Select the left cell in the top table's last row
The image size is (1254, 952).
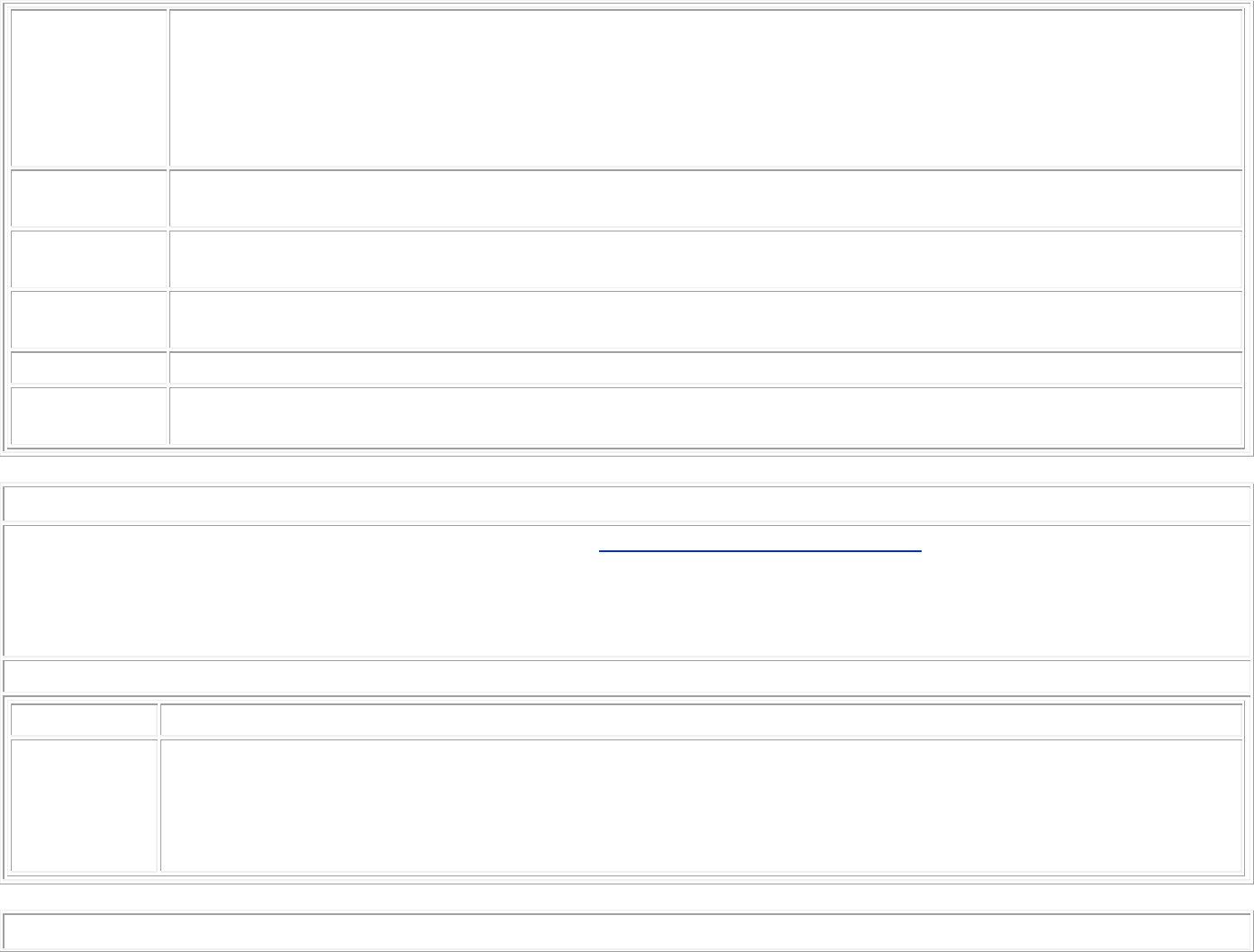[88, 416]
